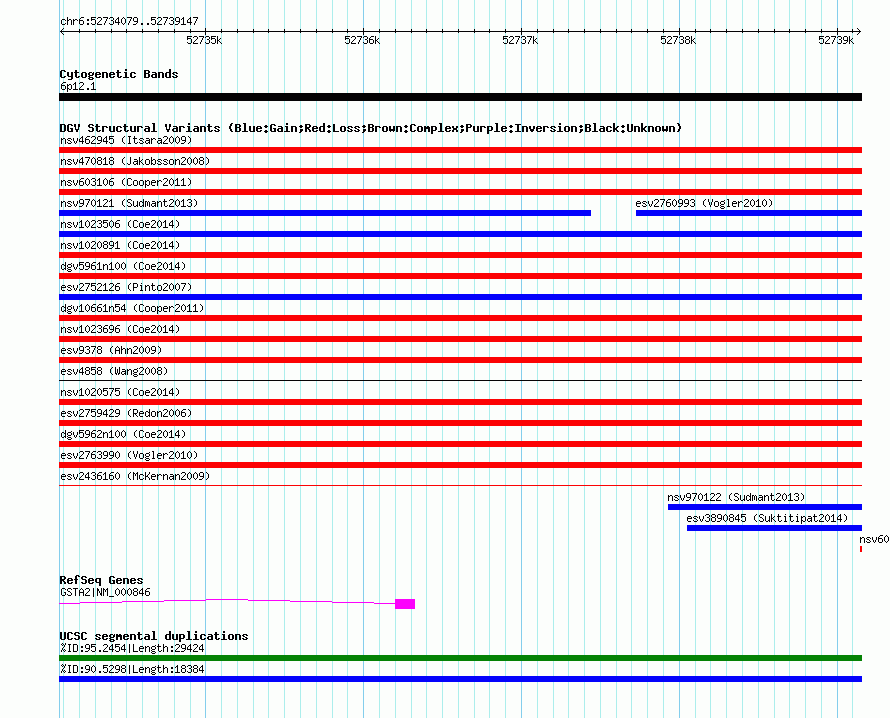Image resolution: width=890 pixels, height=718 pixels.
Task: Click the green segmental duplication bar
Action: point(460,658)
